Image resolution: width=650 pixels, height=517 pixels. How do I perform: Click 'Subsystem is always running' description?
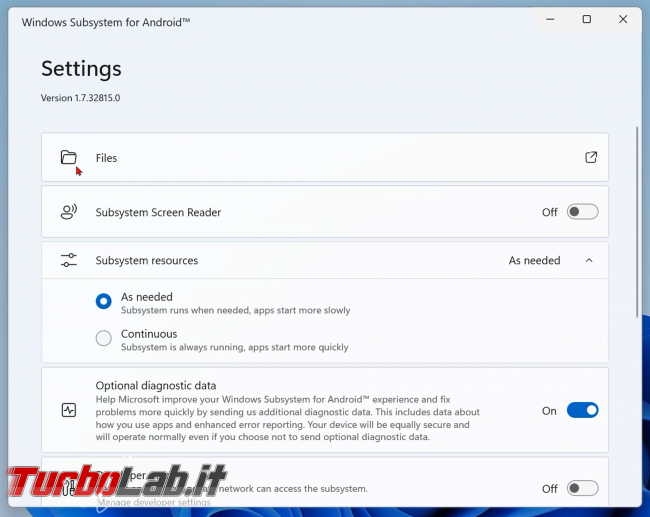[x=235, y=347]
